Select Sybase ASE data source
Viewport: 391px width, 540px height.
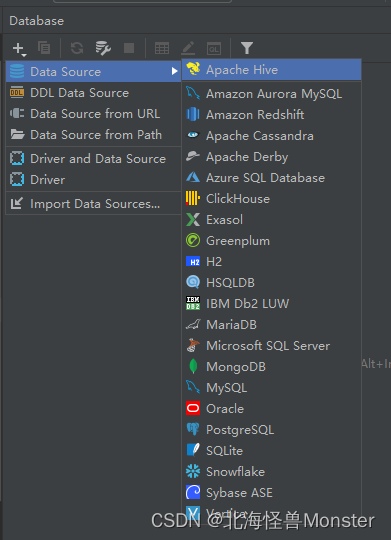pos(271,493)
